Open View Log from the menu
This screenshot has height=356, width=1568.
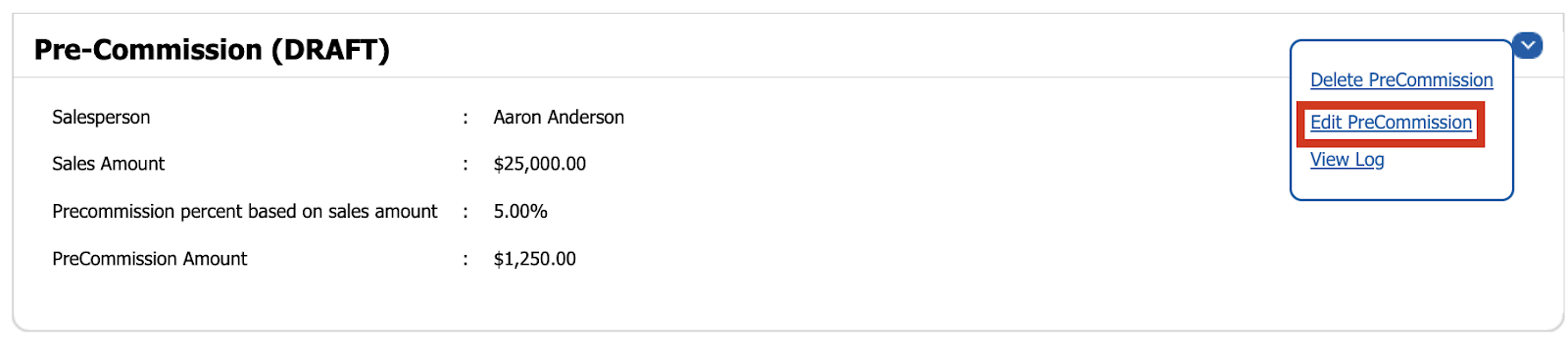[1347, 160]
